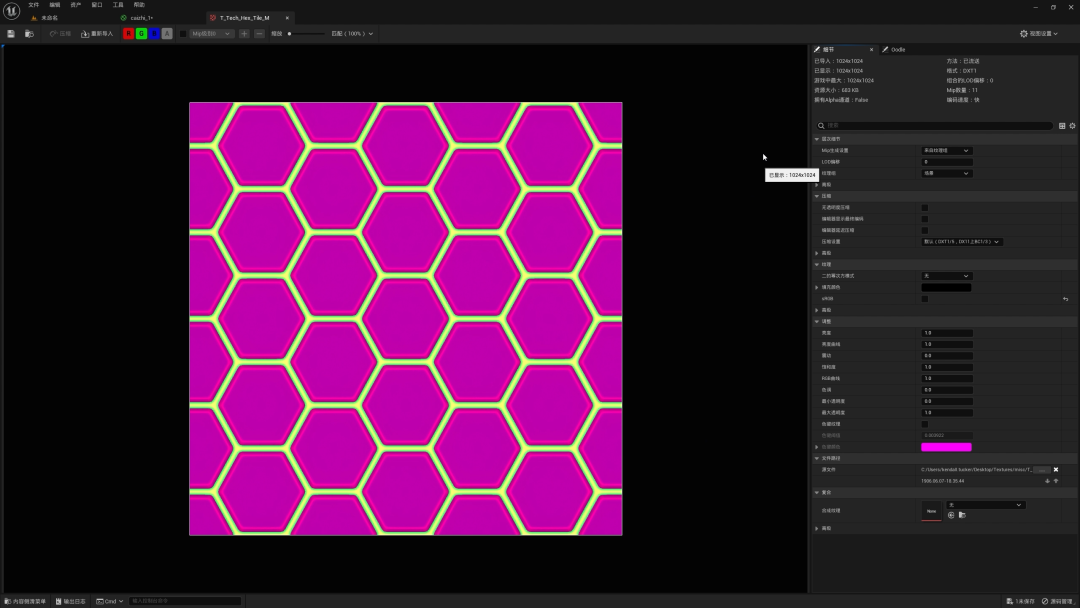Open the View Settings (视图设置) gear menu

click(x=1039, y=34)
